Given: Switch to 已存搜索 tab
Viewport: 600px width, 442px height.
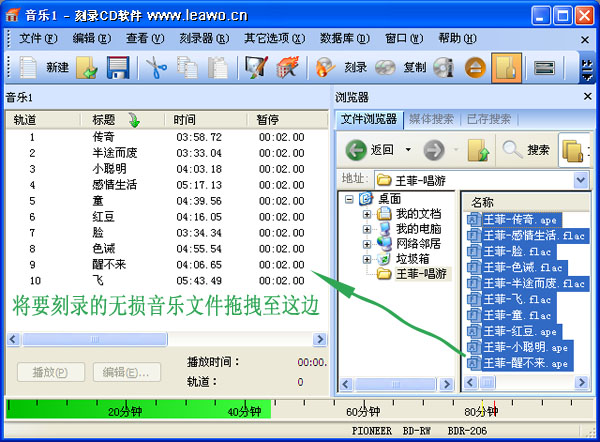Looking at the screenshot, I should [489, 119].
